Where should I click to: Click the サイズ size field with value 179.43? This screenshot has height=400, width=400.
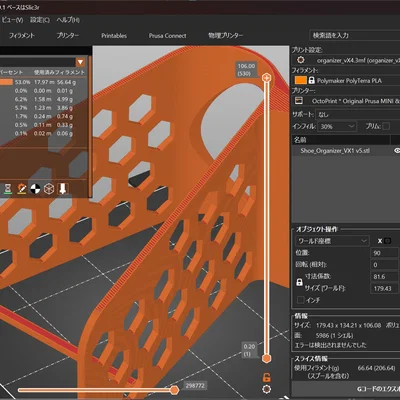click(384, 288)
